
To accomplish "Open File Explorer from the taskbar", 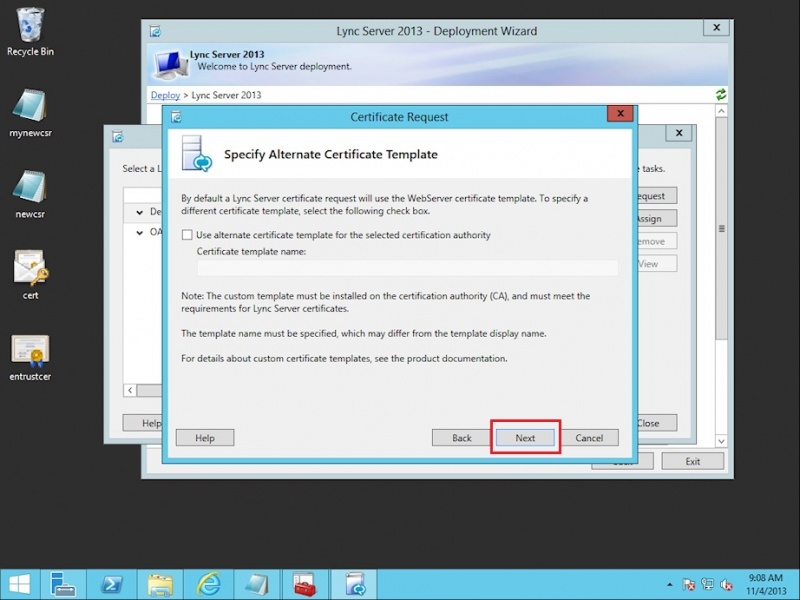I will (x=160, y=584).
